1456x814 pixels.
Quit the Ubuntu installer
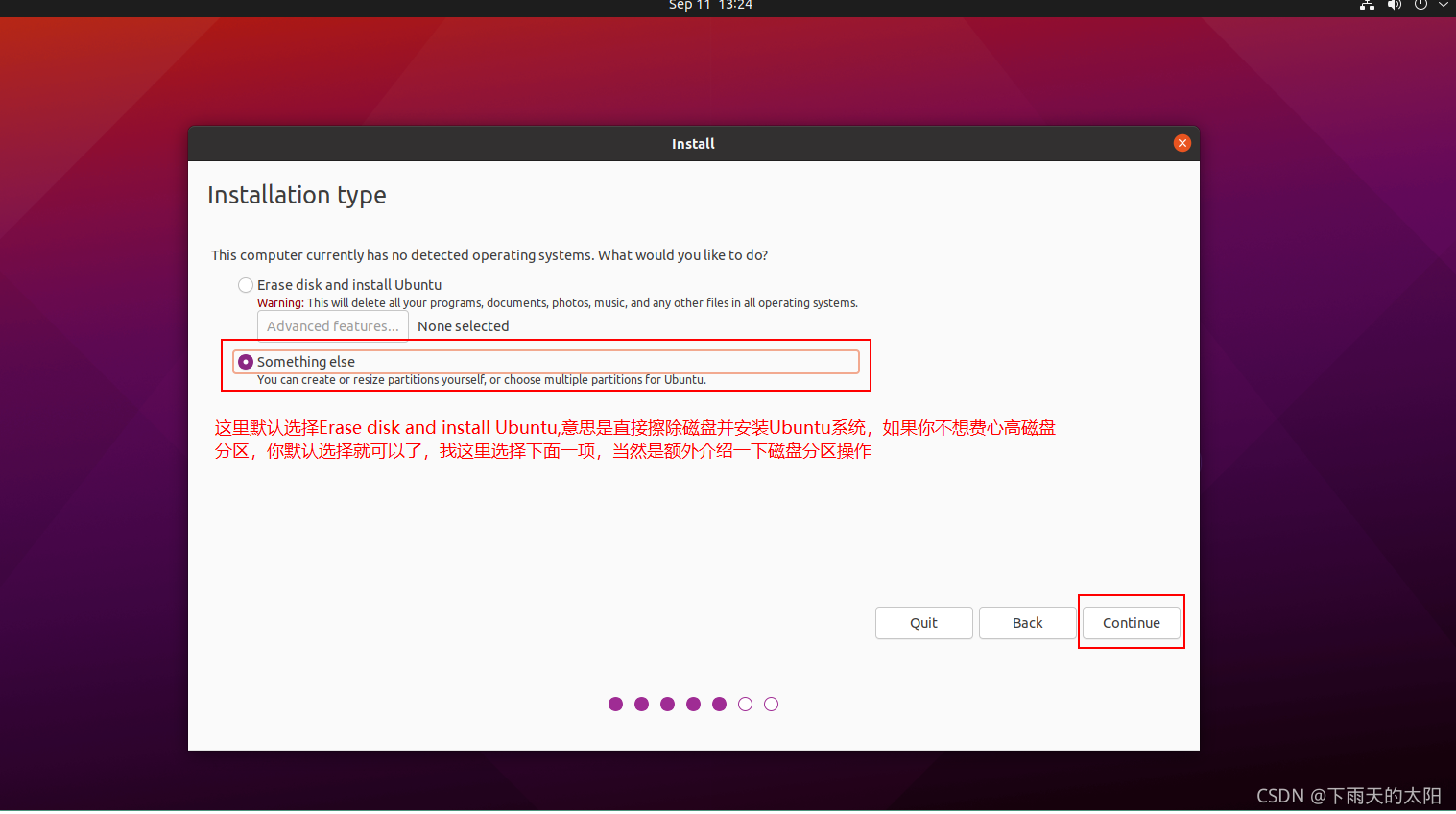tap(923, 623)
